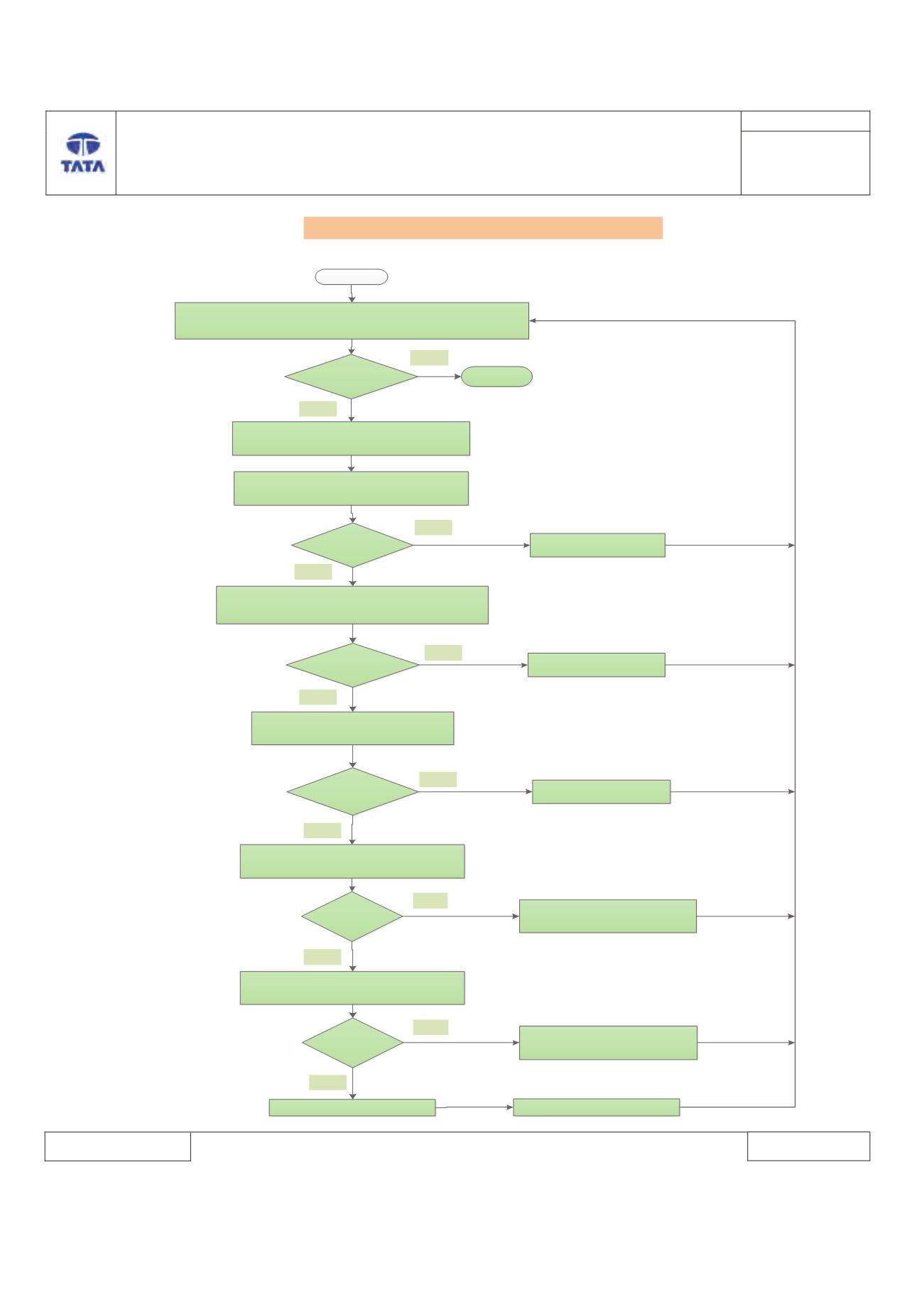Select the bottom-right thin green process box
Viewport: 924px width, 1307px height.
pos(597,1107)
